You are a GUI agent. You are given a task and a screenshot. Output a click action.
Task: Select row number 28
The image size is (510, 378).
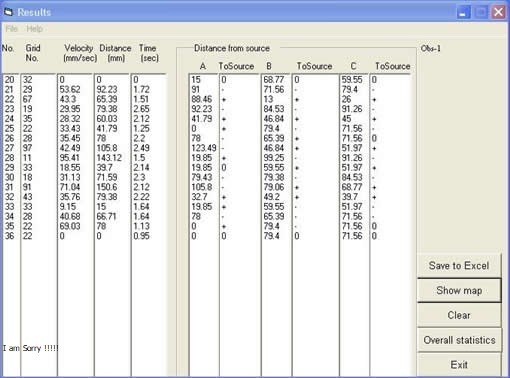10,158
